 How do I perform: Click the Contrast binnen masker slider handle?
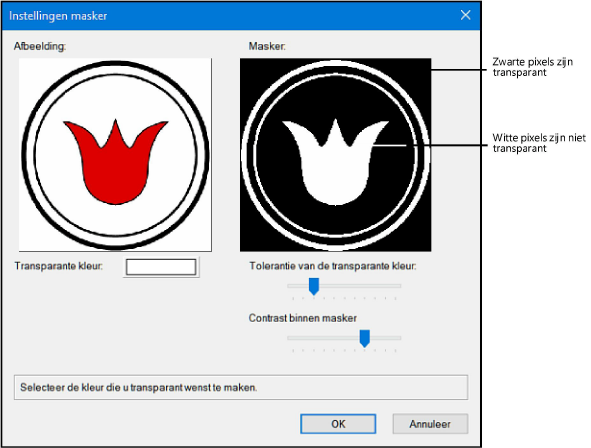coord(364,338)
